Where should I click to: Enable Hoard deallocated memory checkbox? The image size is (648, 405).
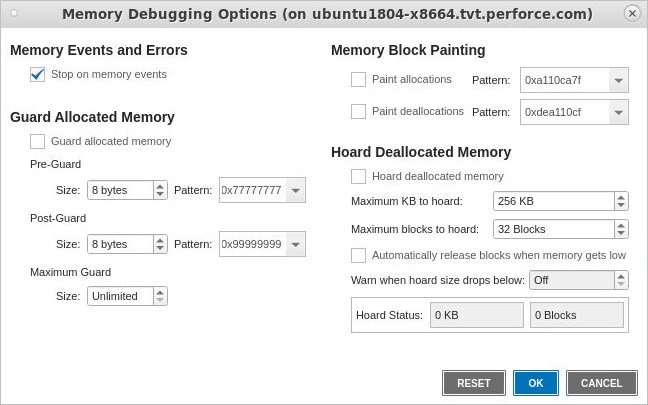click(x=359, y=176)
